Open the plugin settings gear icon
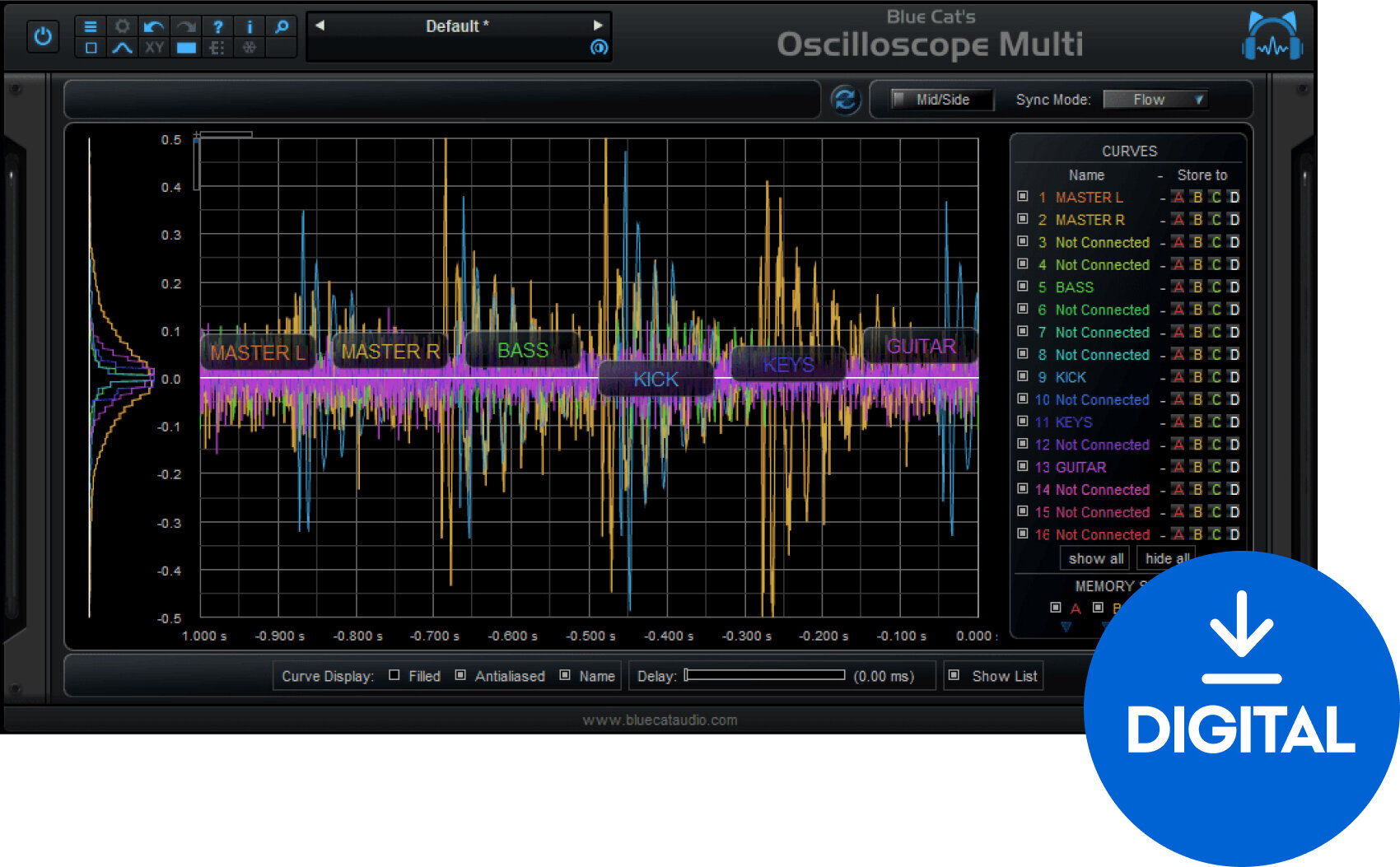 coord(122,26)
